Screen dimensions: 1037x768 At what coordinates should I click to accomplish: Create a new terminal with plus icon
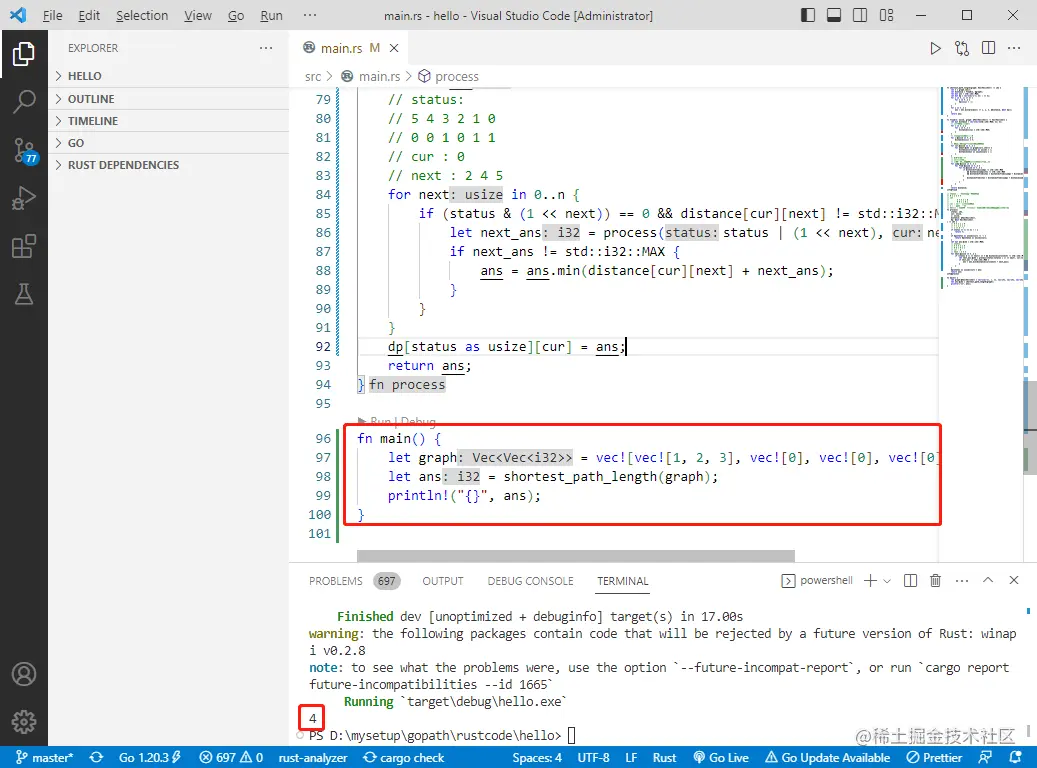(x=870, y=581)
